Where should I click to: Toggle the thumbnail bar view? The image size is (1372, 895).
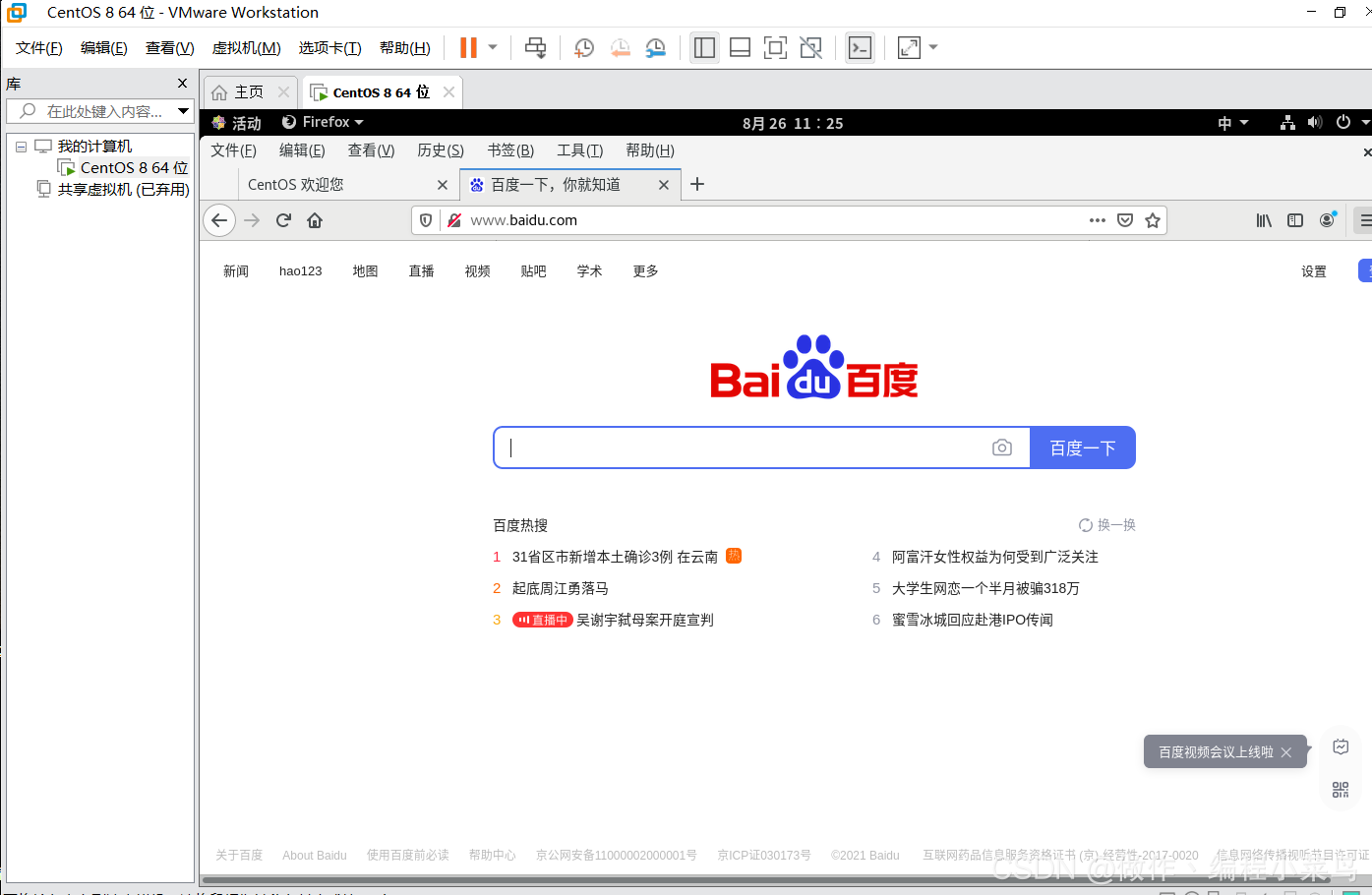point(740,47)
